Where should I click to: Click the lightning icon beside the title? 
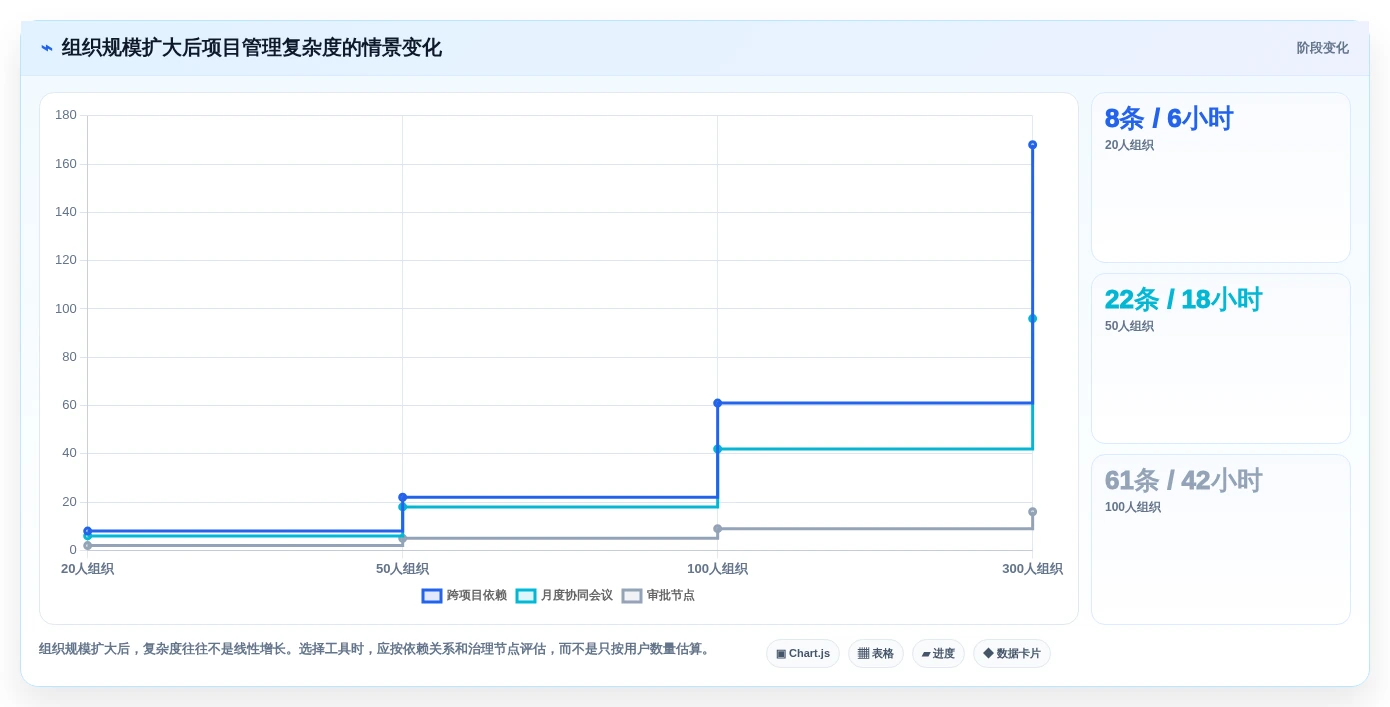click(47, 48)
